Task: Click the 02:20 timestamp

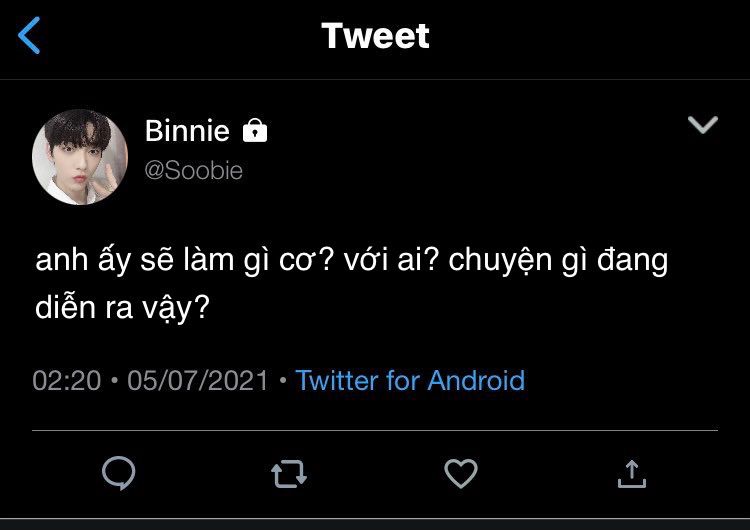Action: coord(66,380)
